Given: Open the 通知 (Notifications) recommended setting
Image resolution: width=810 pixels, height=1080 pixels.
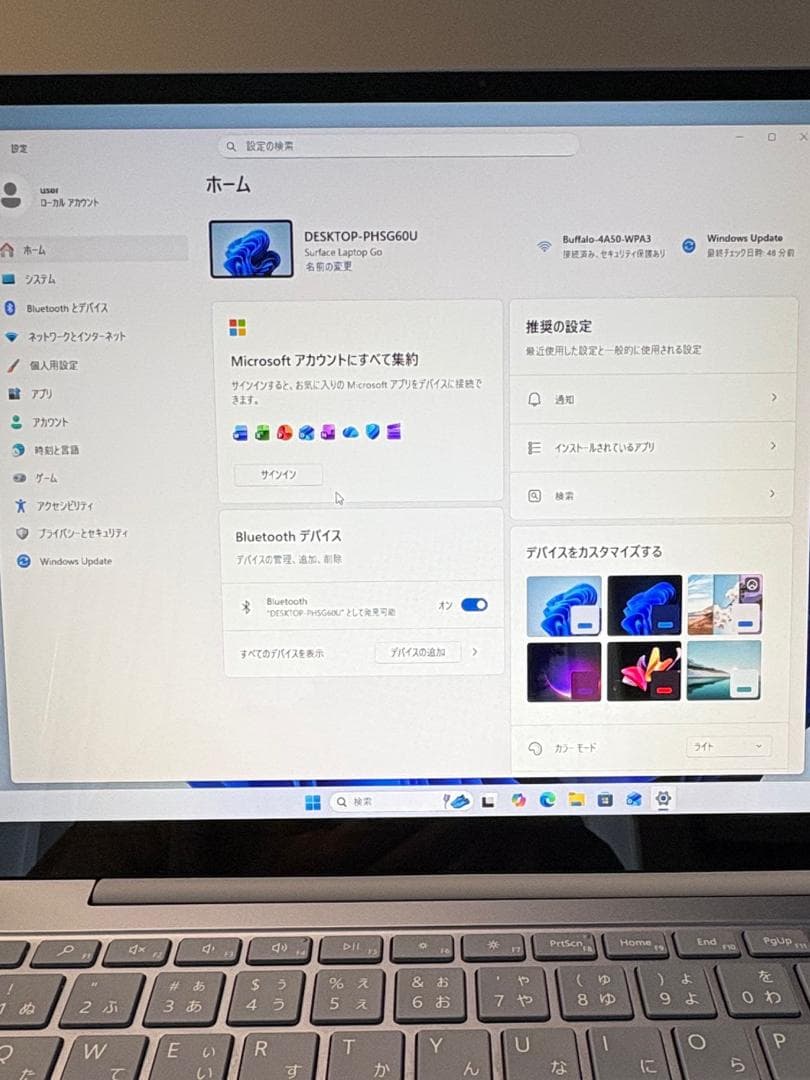Looking at the screenshot, I should (650, 399).
